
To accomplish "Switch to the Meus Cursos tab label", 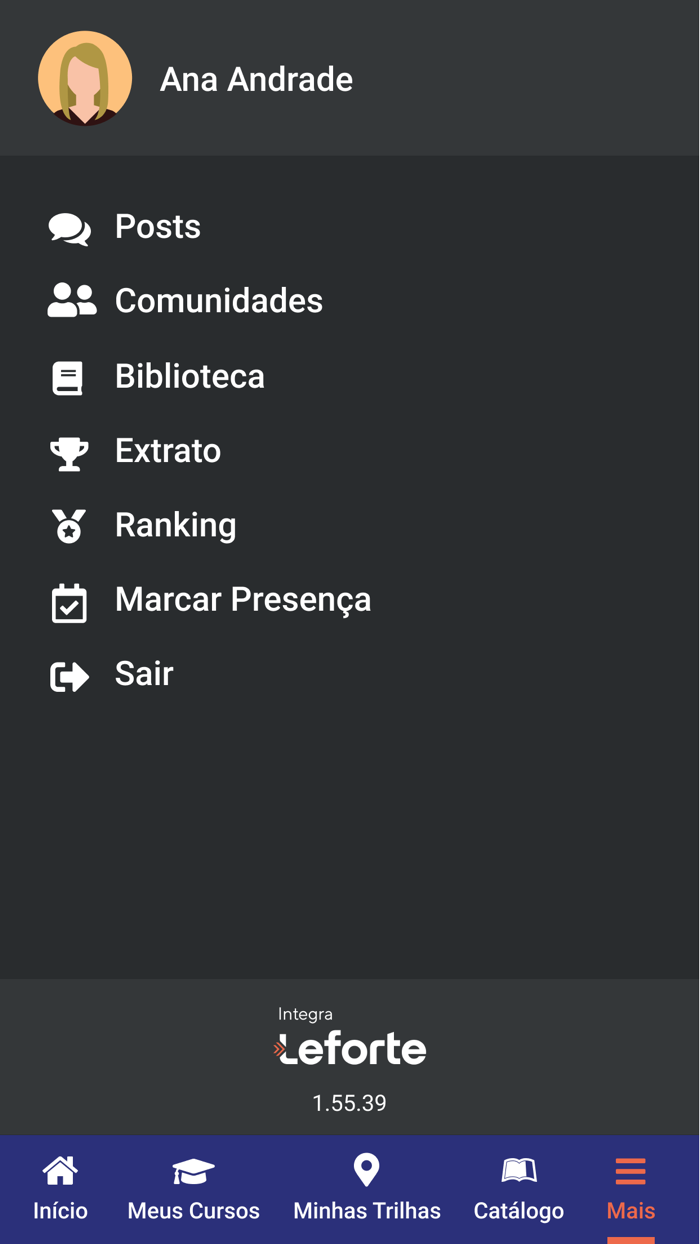I will coord(193,1211).
